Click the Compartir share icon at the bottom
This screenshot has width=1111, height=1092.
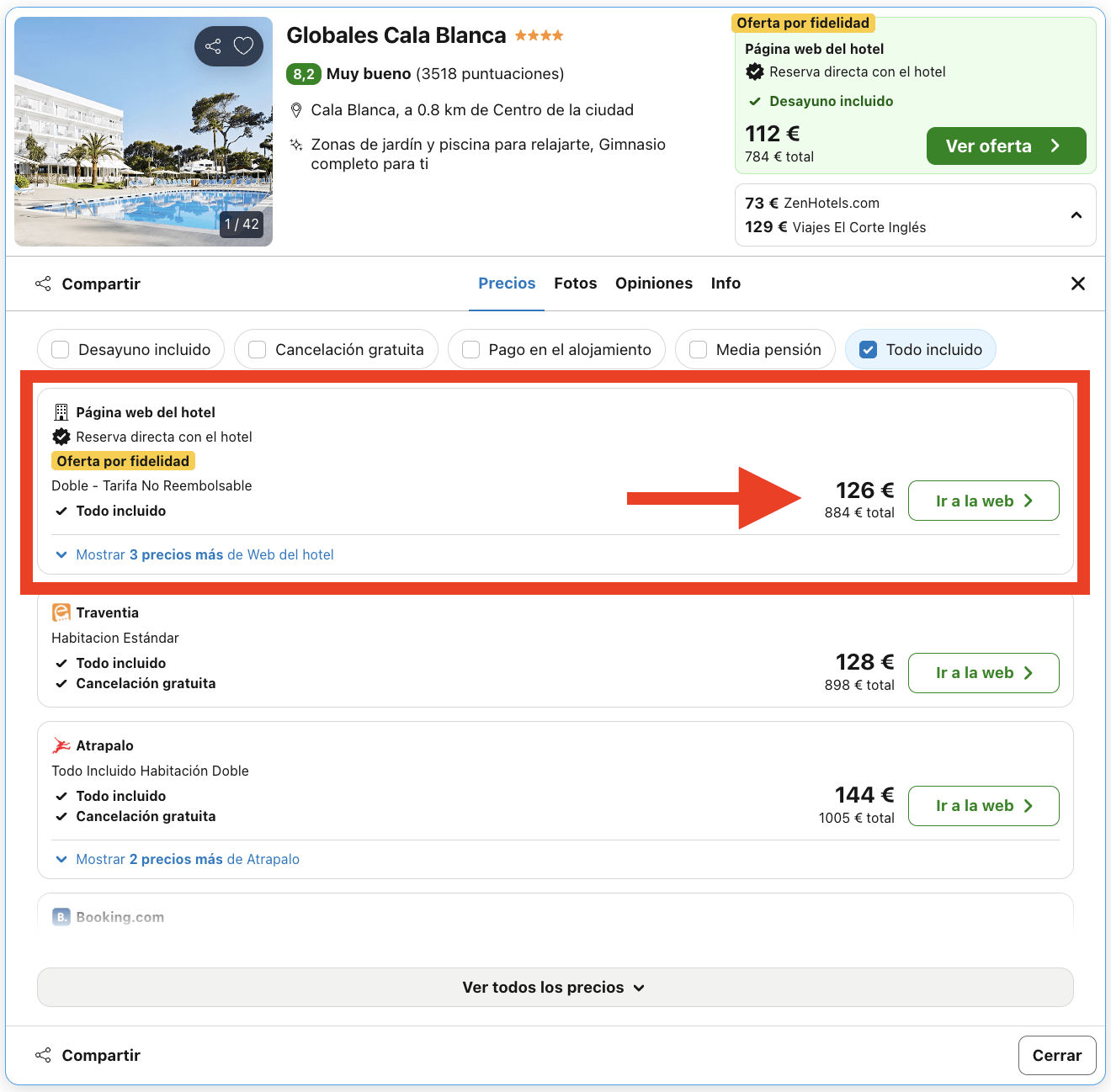(x=43, y=1055)
